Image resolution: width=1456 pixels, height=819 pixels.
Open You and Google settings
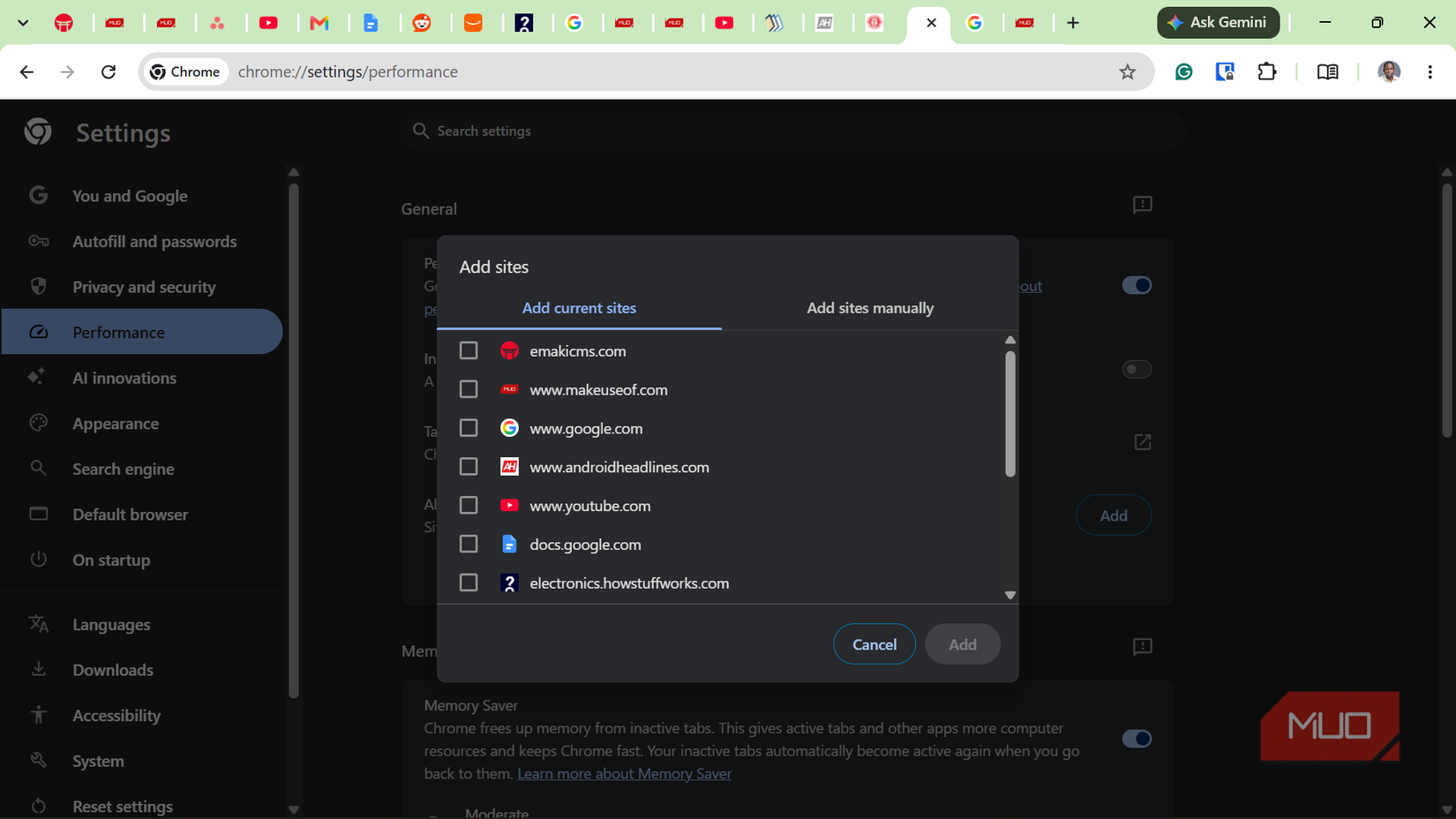click(141, 196)
